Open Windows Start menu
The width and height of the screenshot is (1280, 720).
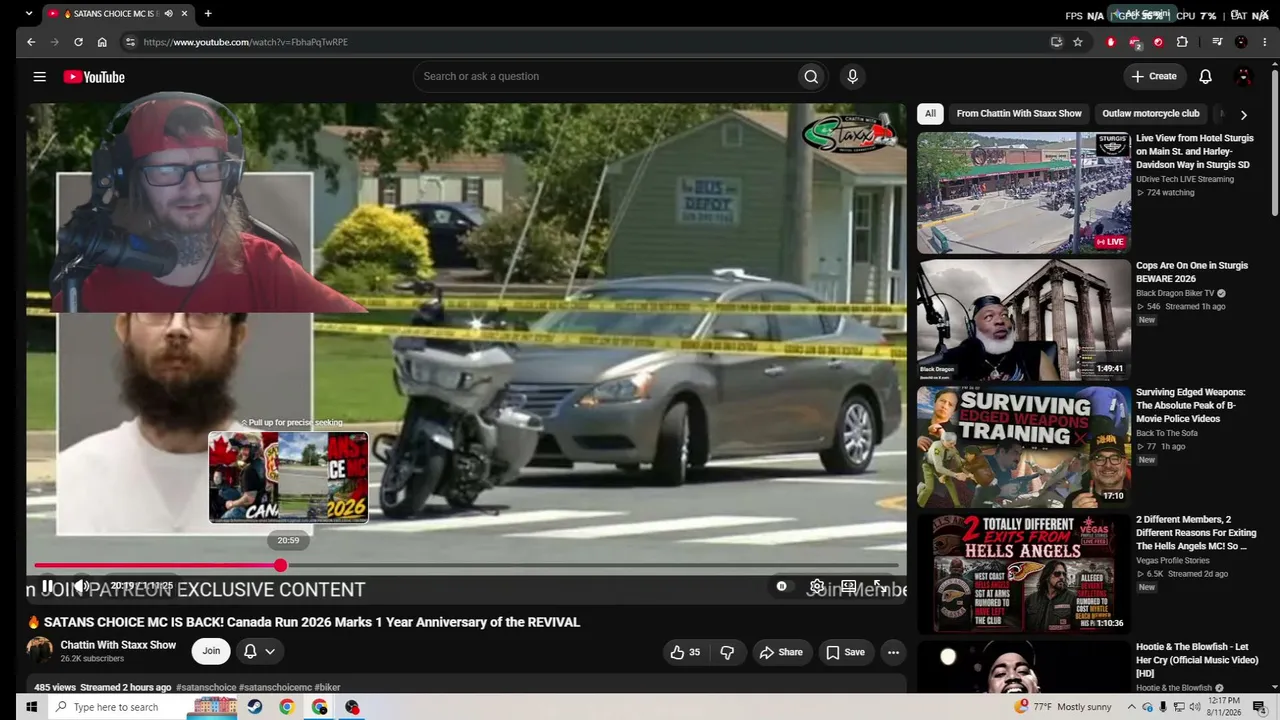coord(31,707)
